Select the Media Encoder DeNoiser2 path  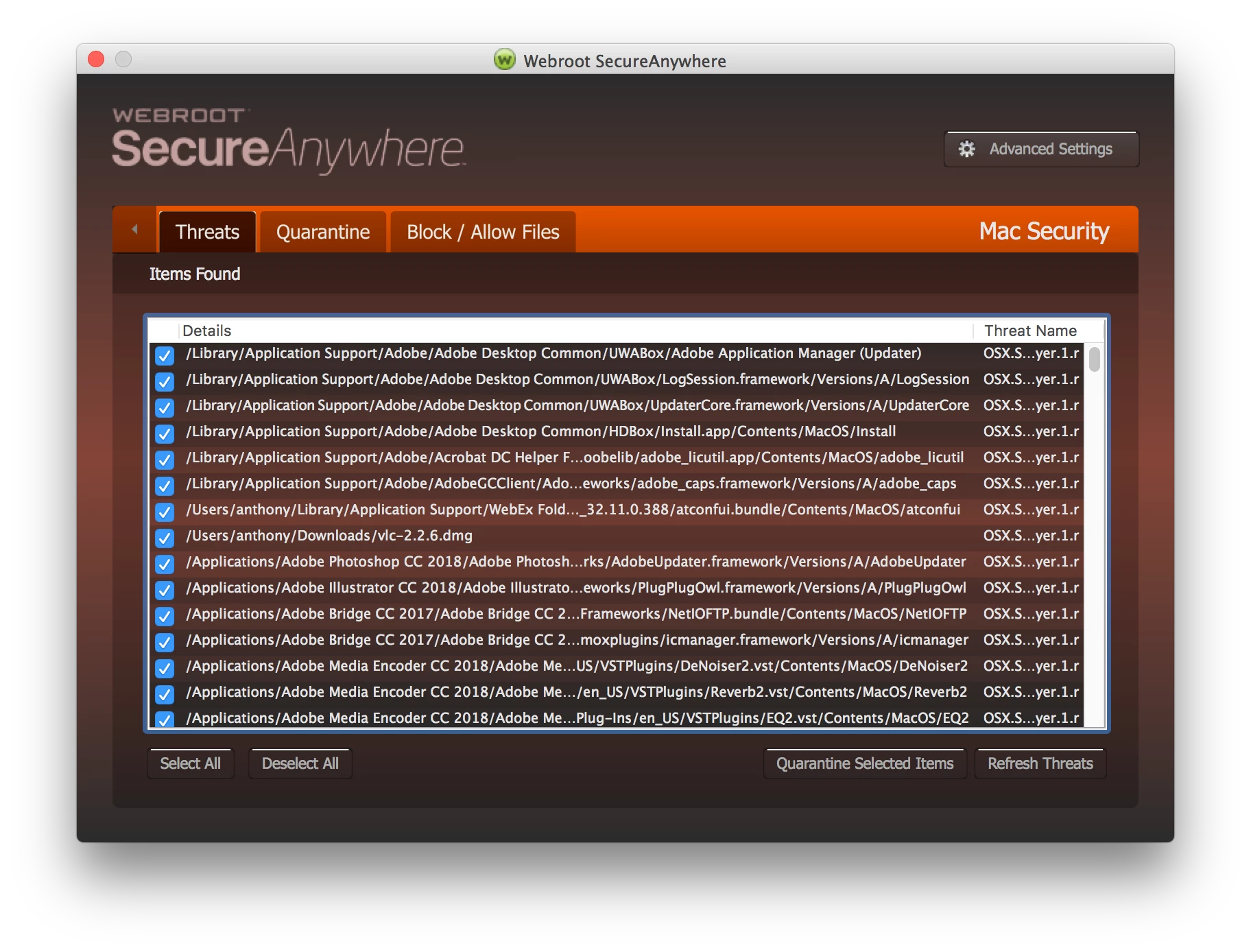[577, 665]
